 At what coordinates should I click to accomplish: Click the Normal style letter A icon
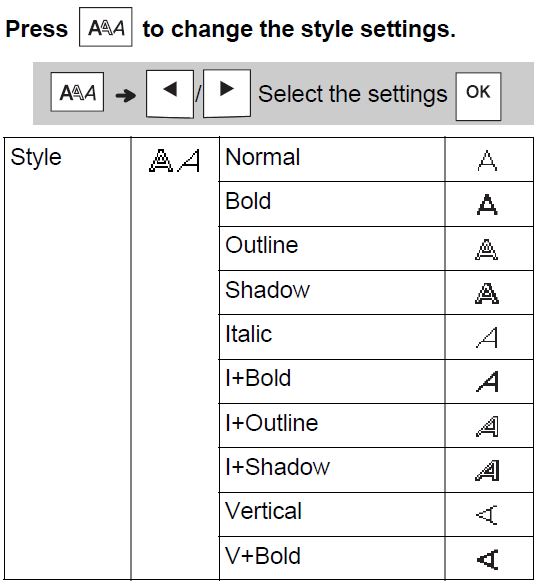[487, 161]
